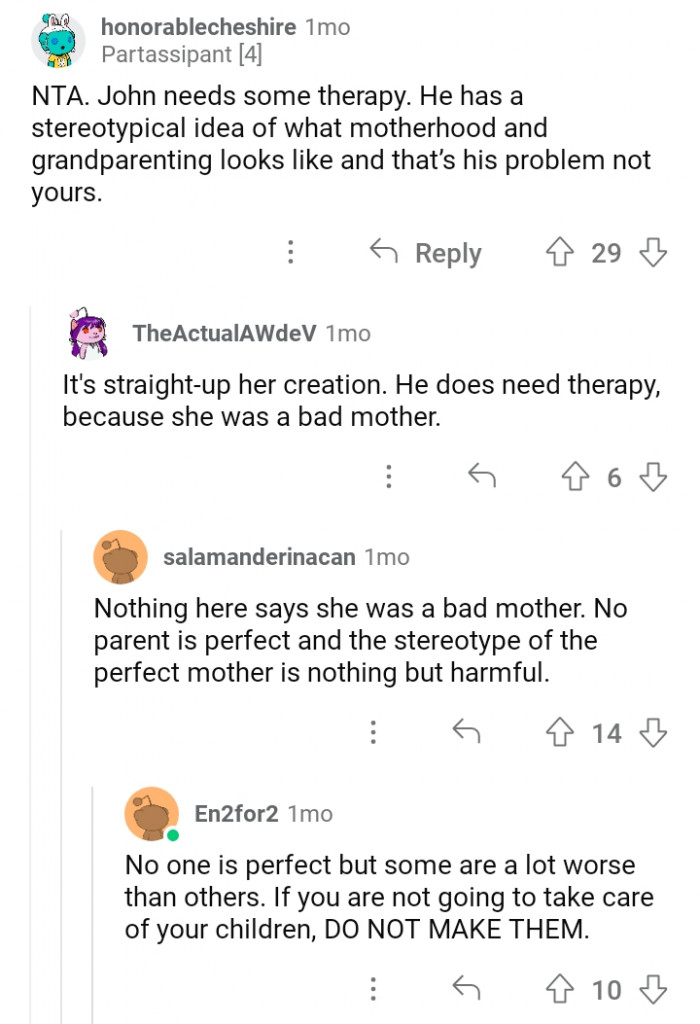Open three-dot menu on salamanderinacan's comment
This screenshot has width=700, height=1024.
click(372, 734)
